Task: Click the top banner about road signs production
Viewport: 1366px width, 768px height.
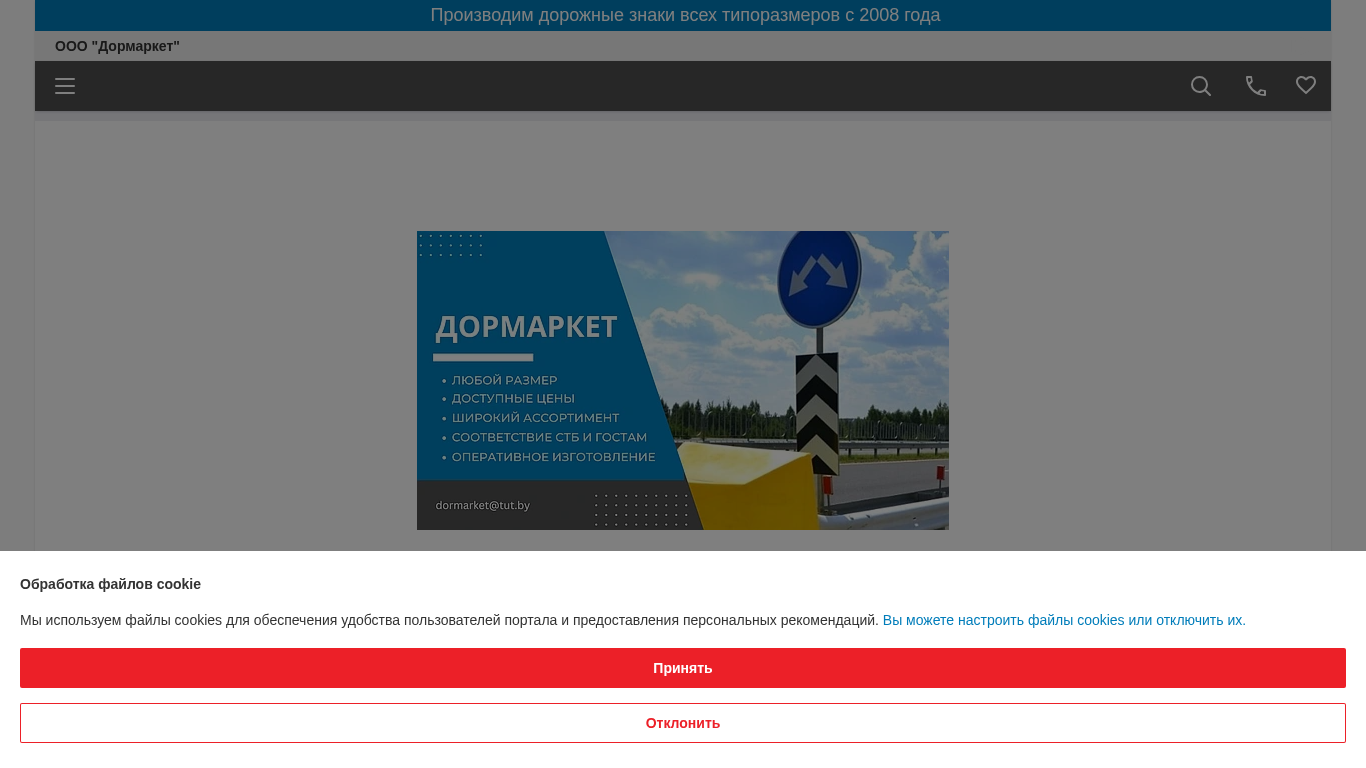Action: click(x=683, y=15)
